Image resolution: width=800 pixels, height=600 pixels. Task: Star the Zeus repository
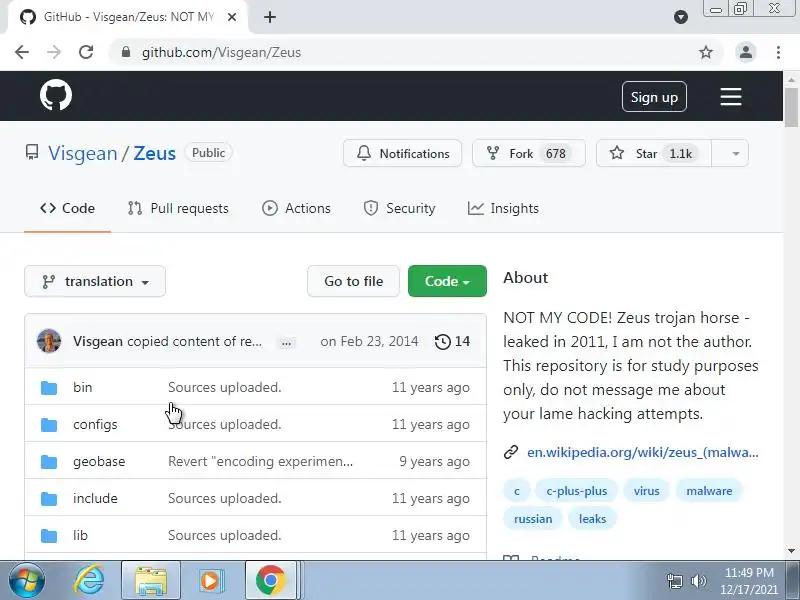click(x=654, y=154)
